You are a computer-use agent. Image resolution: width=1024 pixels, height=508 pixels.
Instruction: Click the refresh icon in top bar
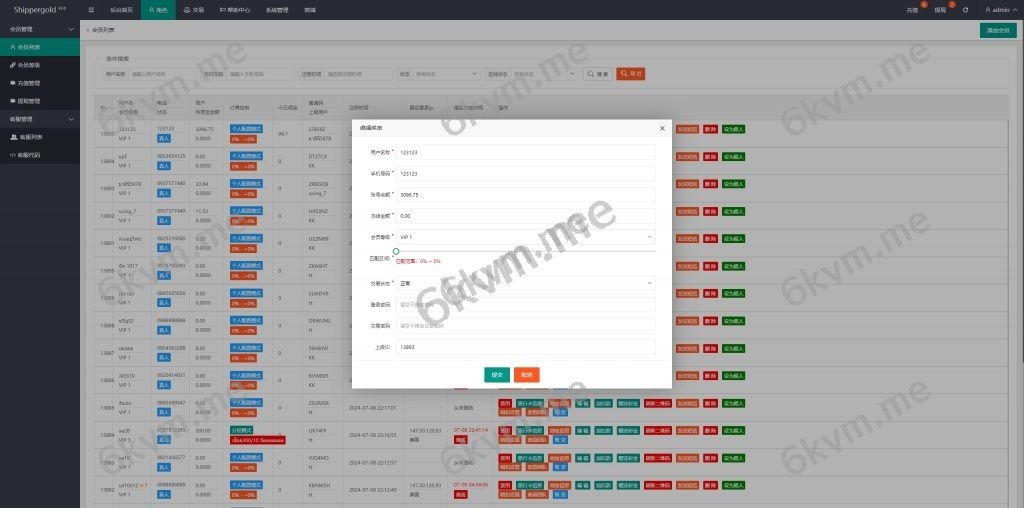(965, 9)
